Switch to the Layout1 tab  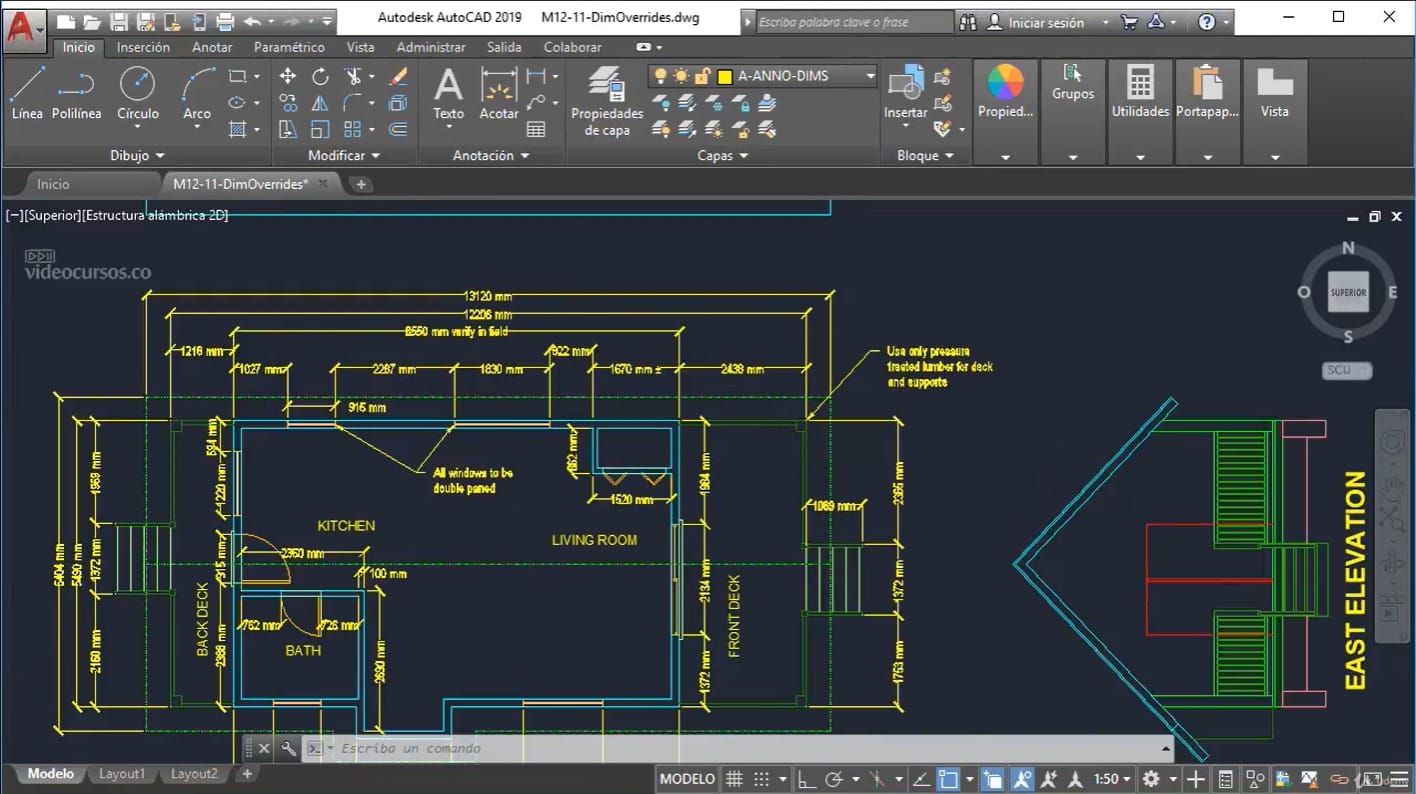(x=121, y=773)
